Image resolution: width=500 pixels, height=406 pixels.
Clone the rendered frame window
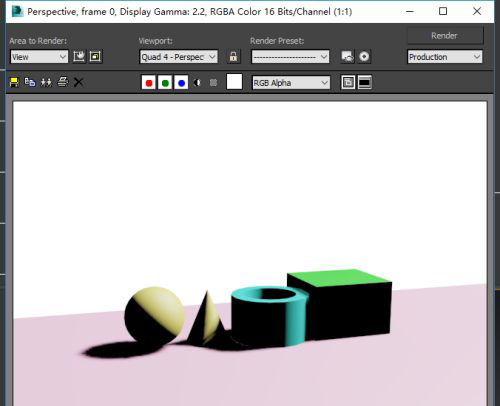[x=46, y=82]
